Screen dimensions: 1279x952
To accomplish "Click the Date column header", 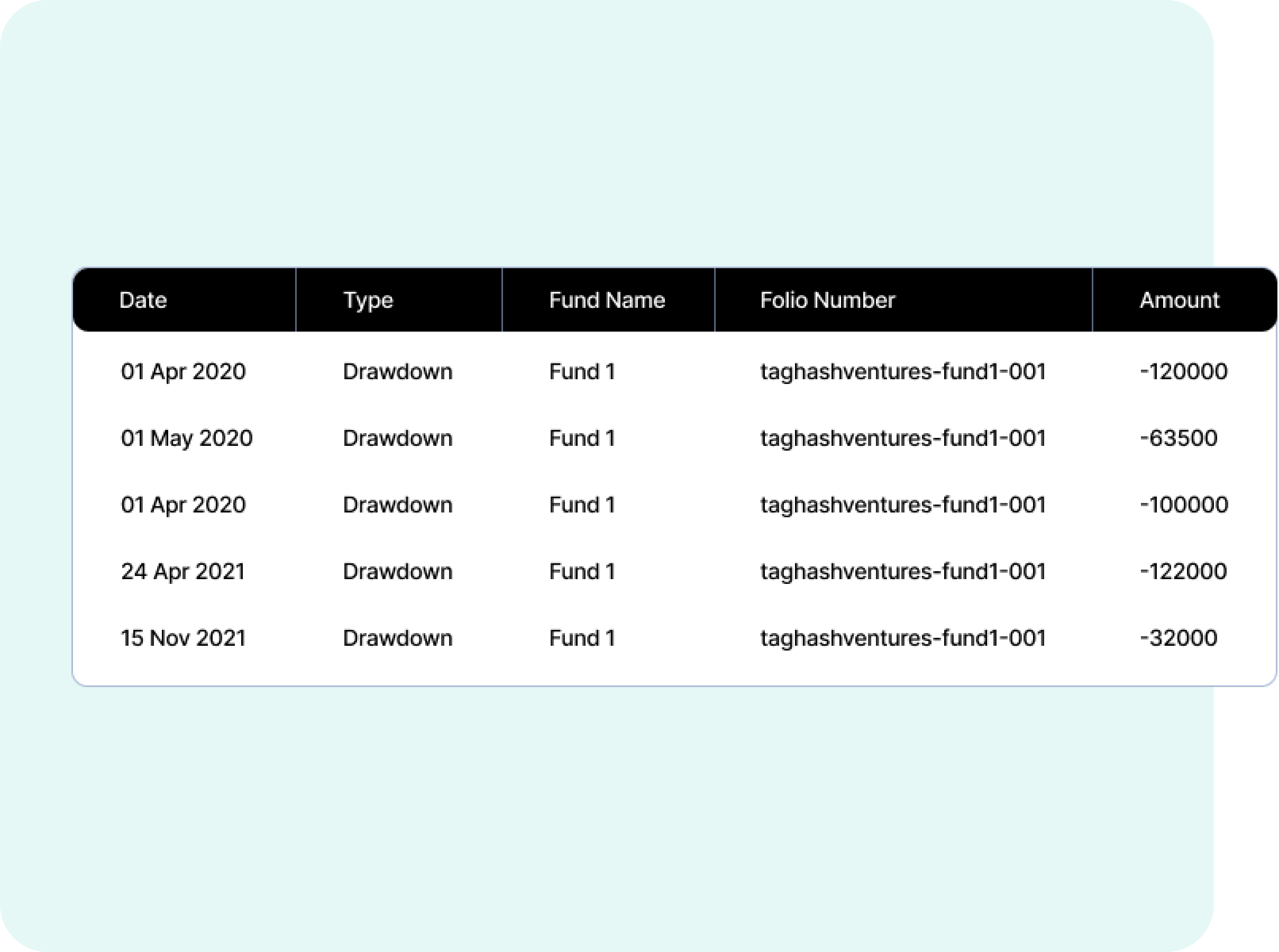I will tap(143, 300).
